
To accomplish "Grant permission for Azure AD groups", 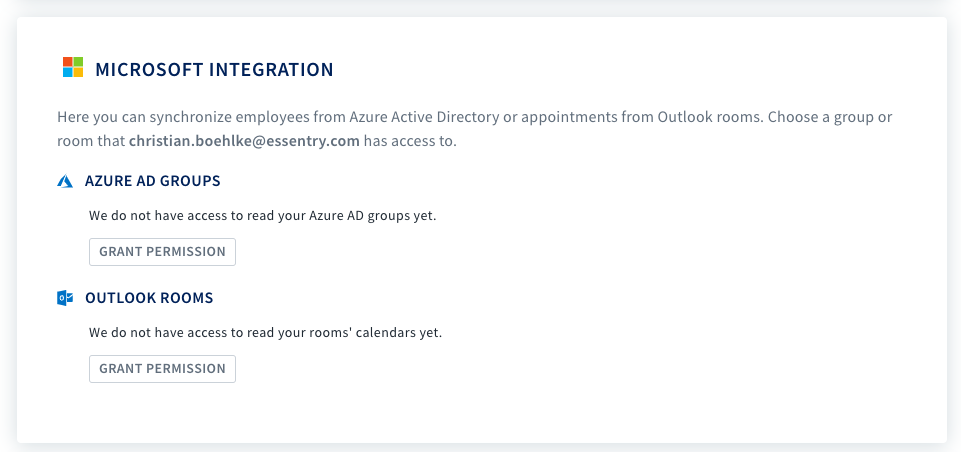I will 162,252.
